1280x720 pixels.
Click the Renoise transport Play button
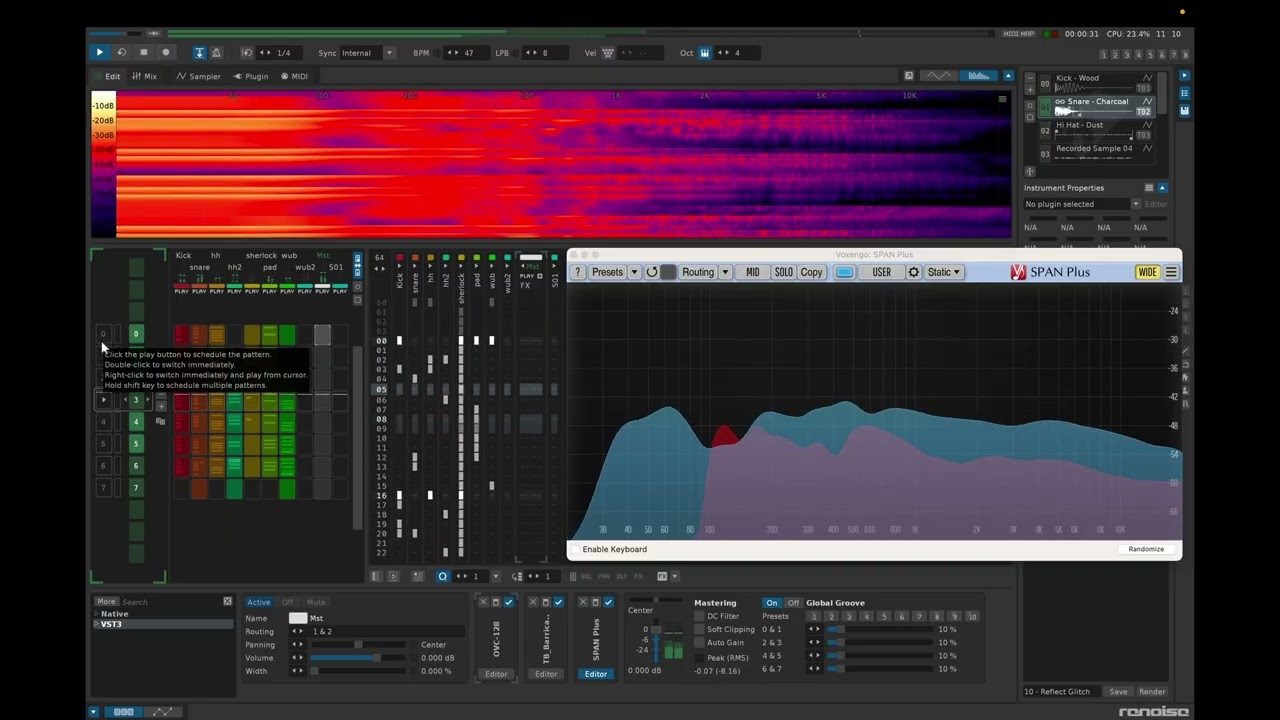pyautogui.click(x=99, y=52)
